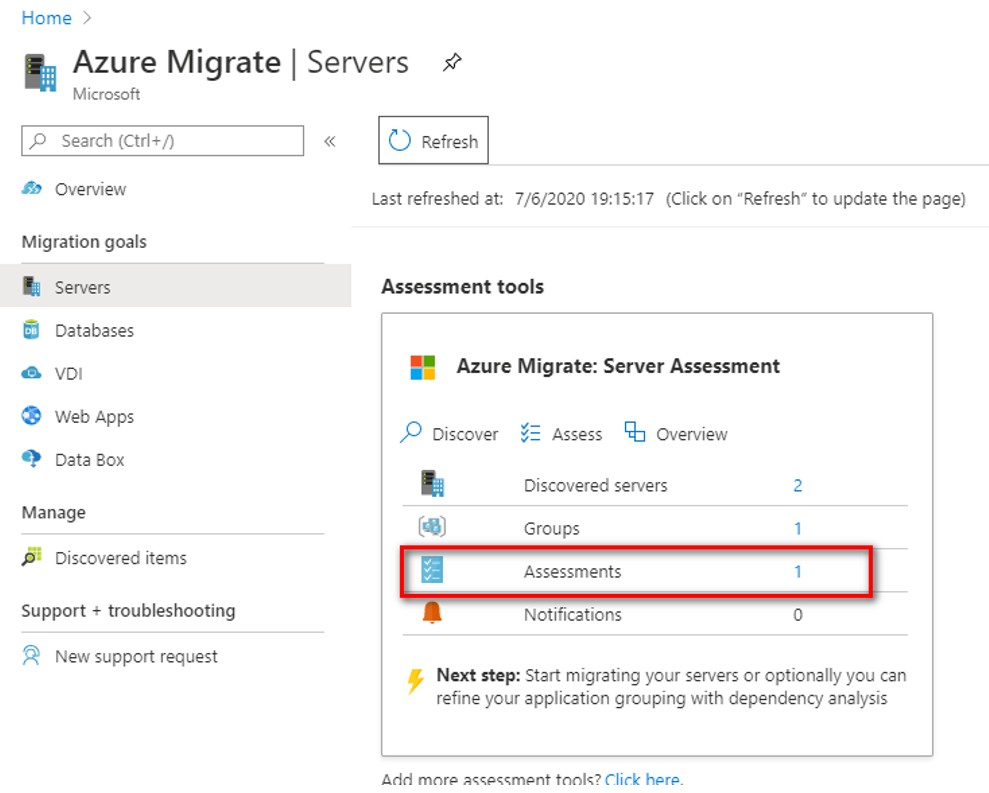Open Overview in the sidebar
The image size is (989, 793).
(90, 189)
